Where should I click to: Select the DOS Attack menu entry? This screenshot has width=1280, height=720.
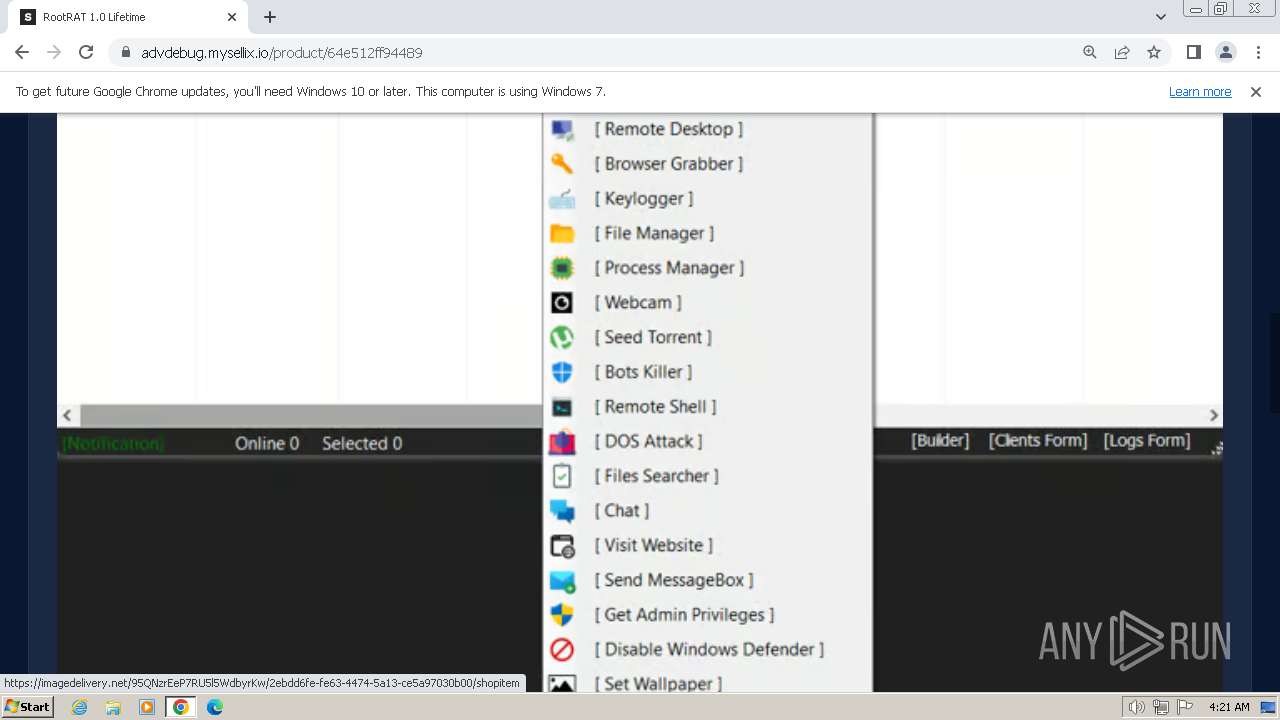click(x=648, y=441)
